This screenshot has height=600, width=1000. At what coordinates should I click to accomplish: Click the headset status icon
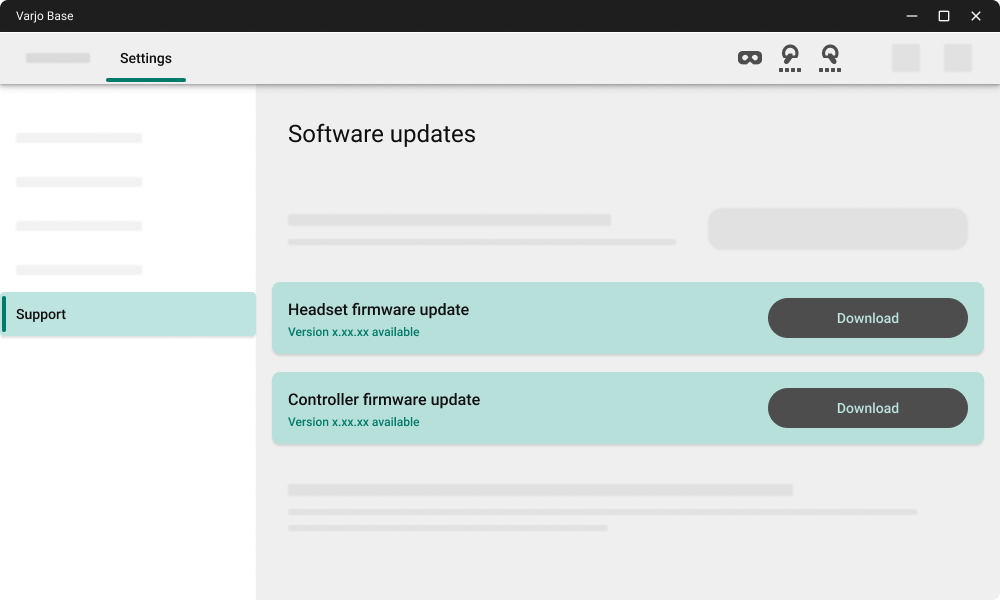click(x=749, y=58)
